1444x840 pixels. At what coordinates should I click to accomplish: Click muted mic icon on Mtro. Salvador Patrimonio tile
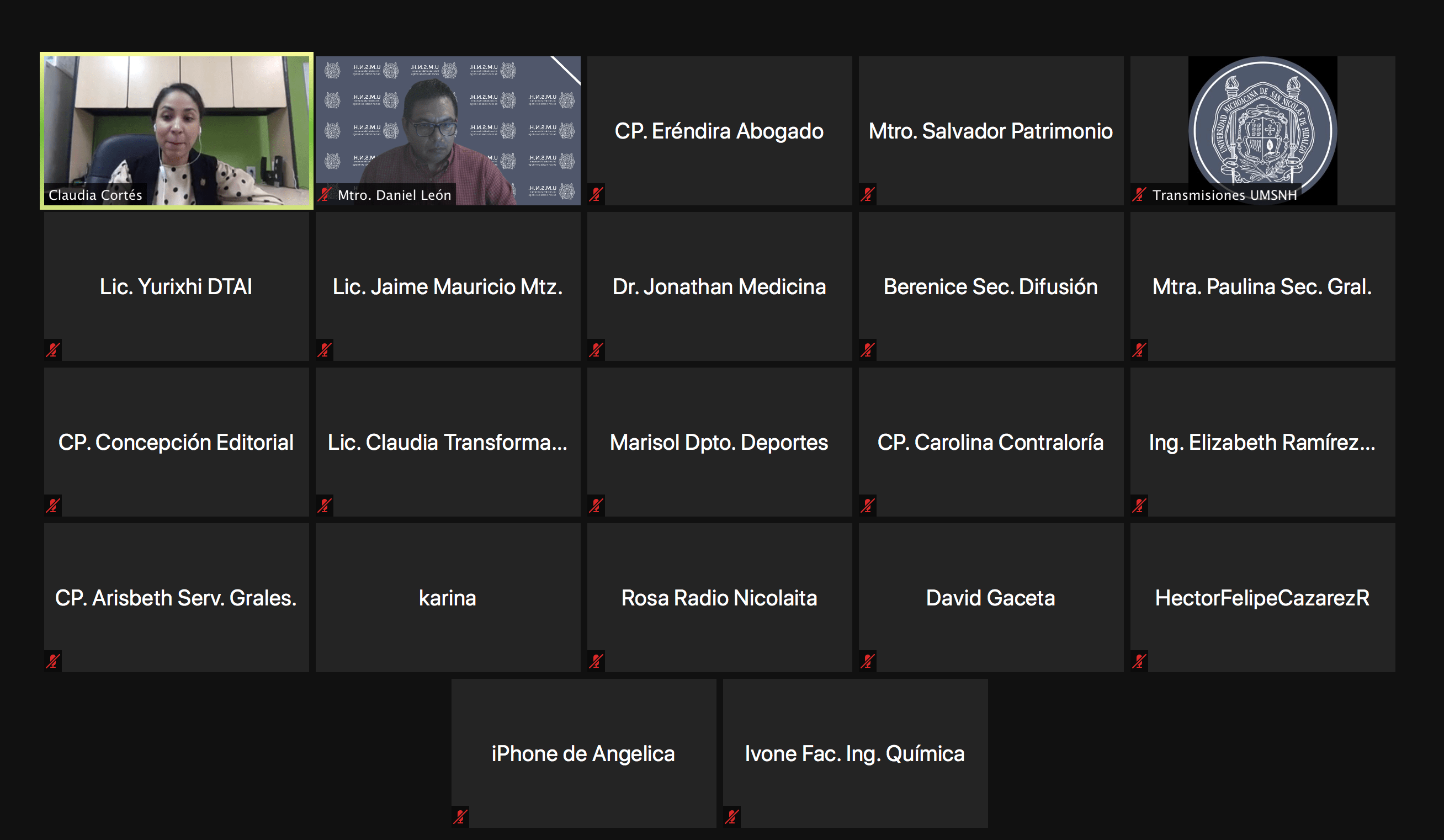(x=868, y=194)
